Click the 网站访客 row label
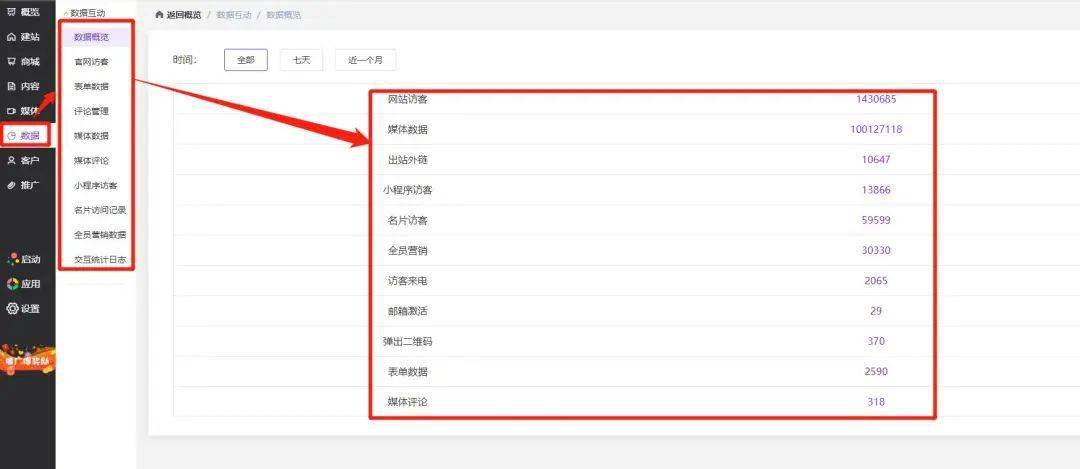Viewport: 1080px width, 469px height. [408, 99]
